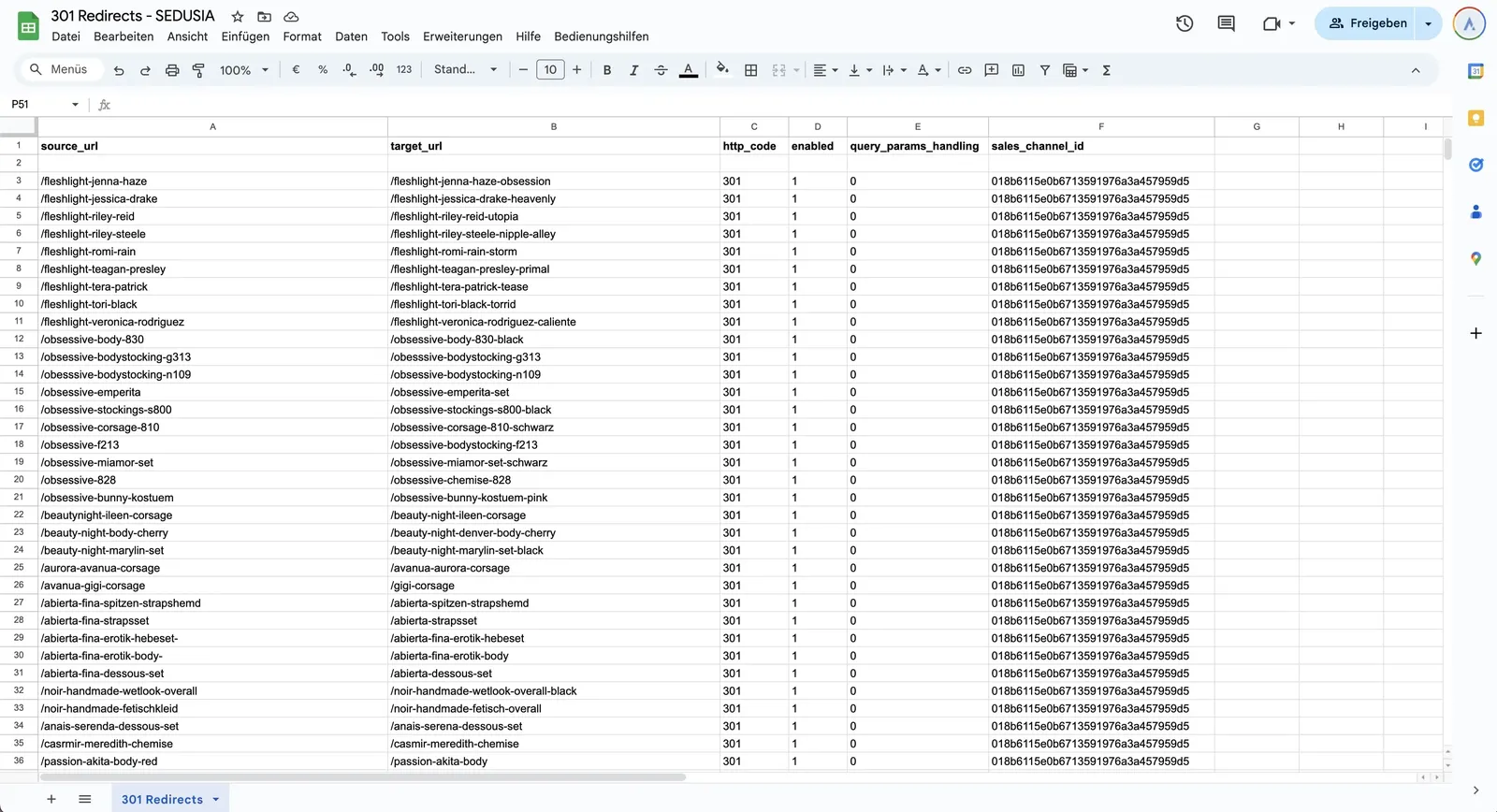Open comments panel icon
The height and width of the screenshot is (812, 1497).
1226,23
